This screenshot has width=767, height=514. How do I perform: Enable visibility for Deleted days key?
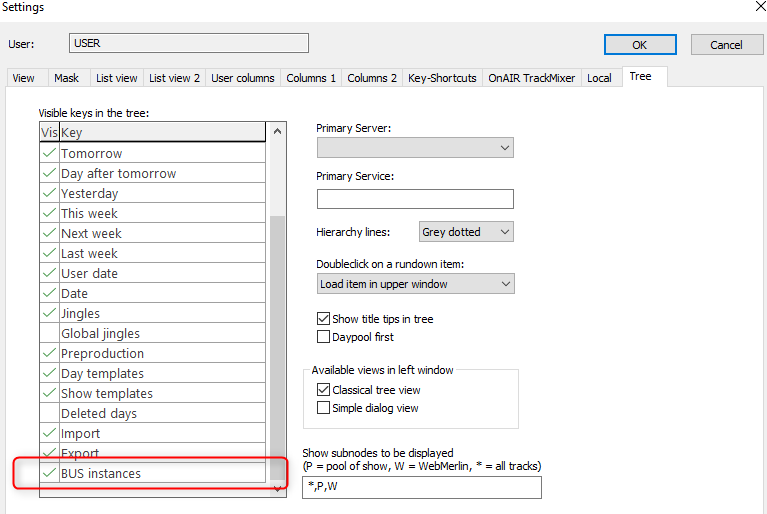click(x=48, y=414)
